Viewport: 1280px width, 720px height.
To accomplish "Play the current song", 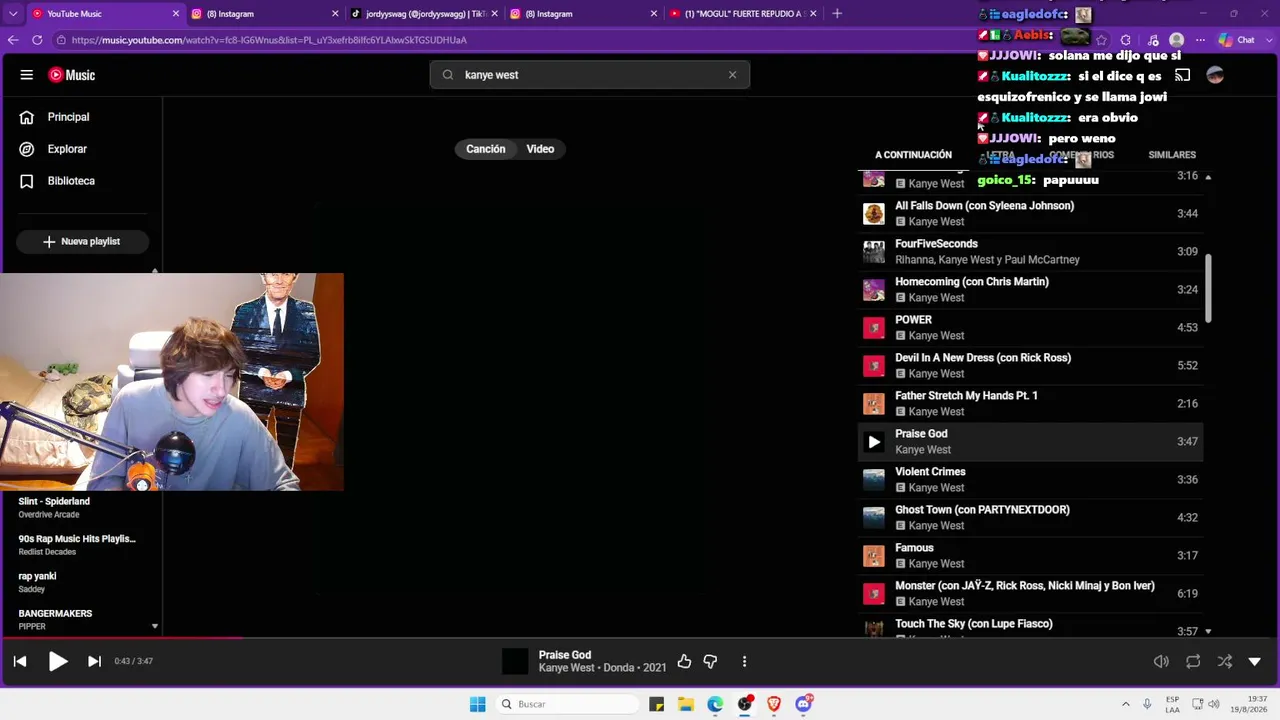I will [58, 661].
